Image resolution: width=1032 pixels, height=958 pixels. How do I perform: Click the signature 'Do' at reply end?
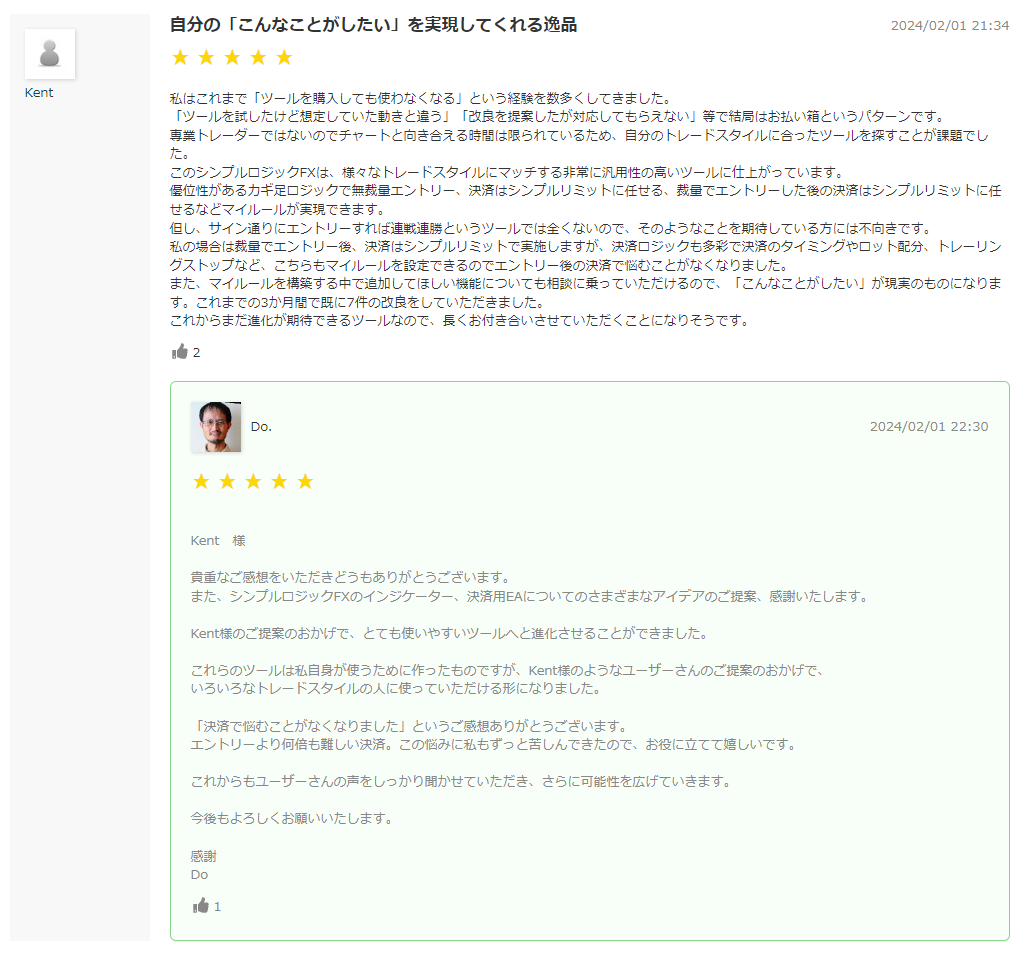tap(199, 874)
